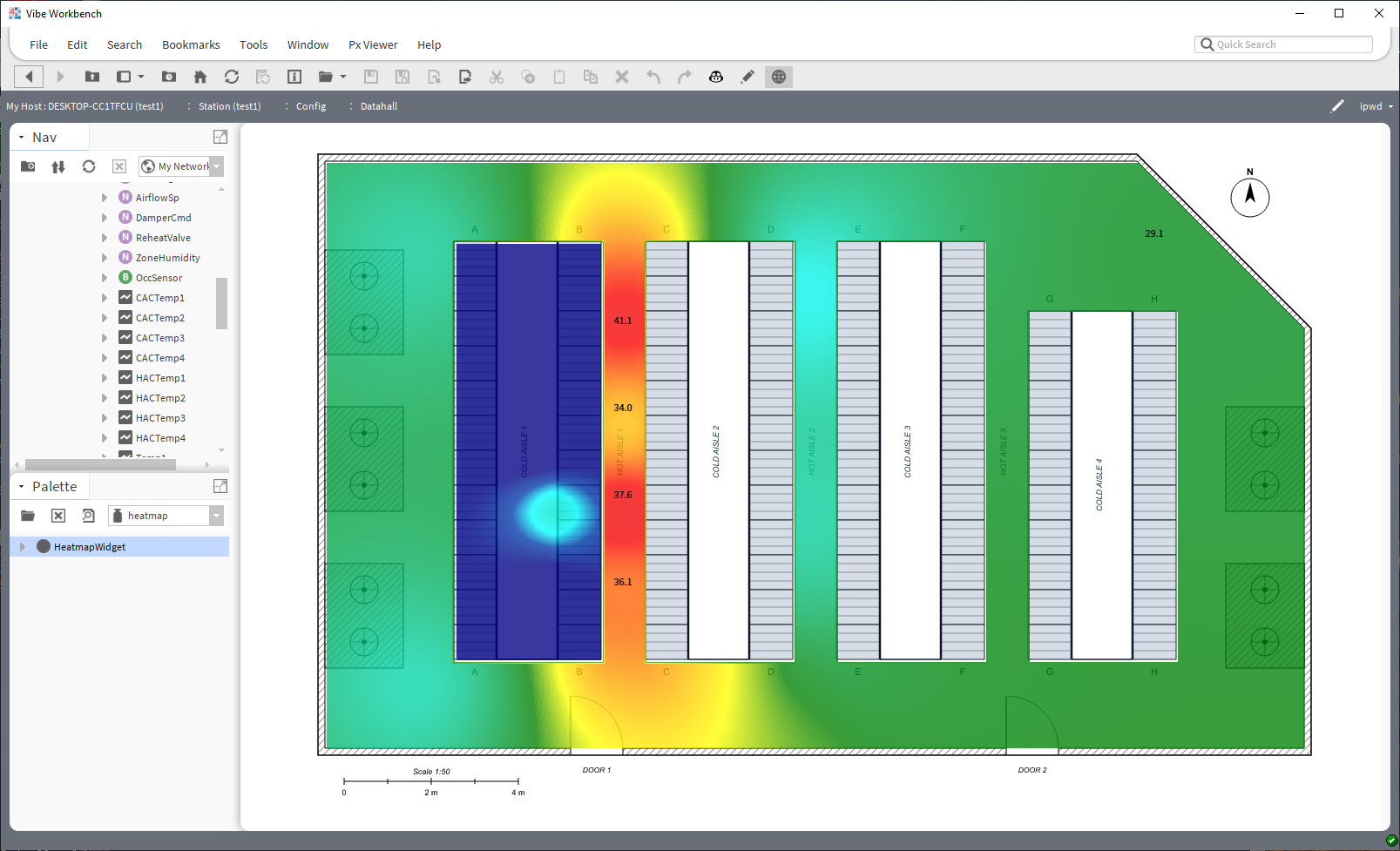Click the export page-arrow icon
The height and width of the screenshot is (851, 1400).
(465, 77)
